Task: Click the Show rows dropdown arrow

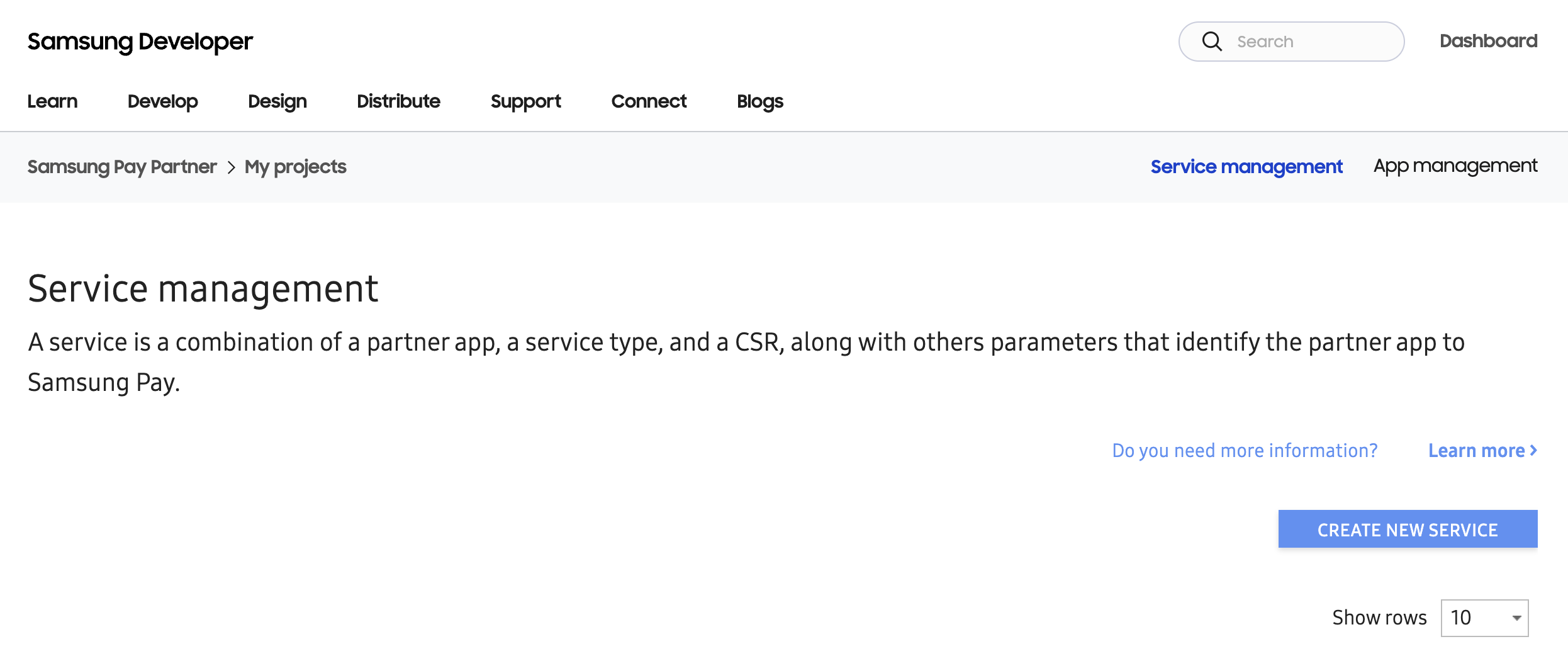Action: [x=1516, y=618]
